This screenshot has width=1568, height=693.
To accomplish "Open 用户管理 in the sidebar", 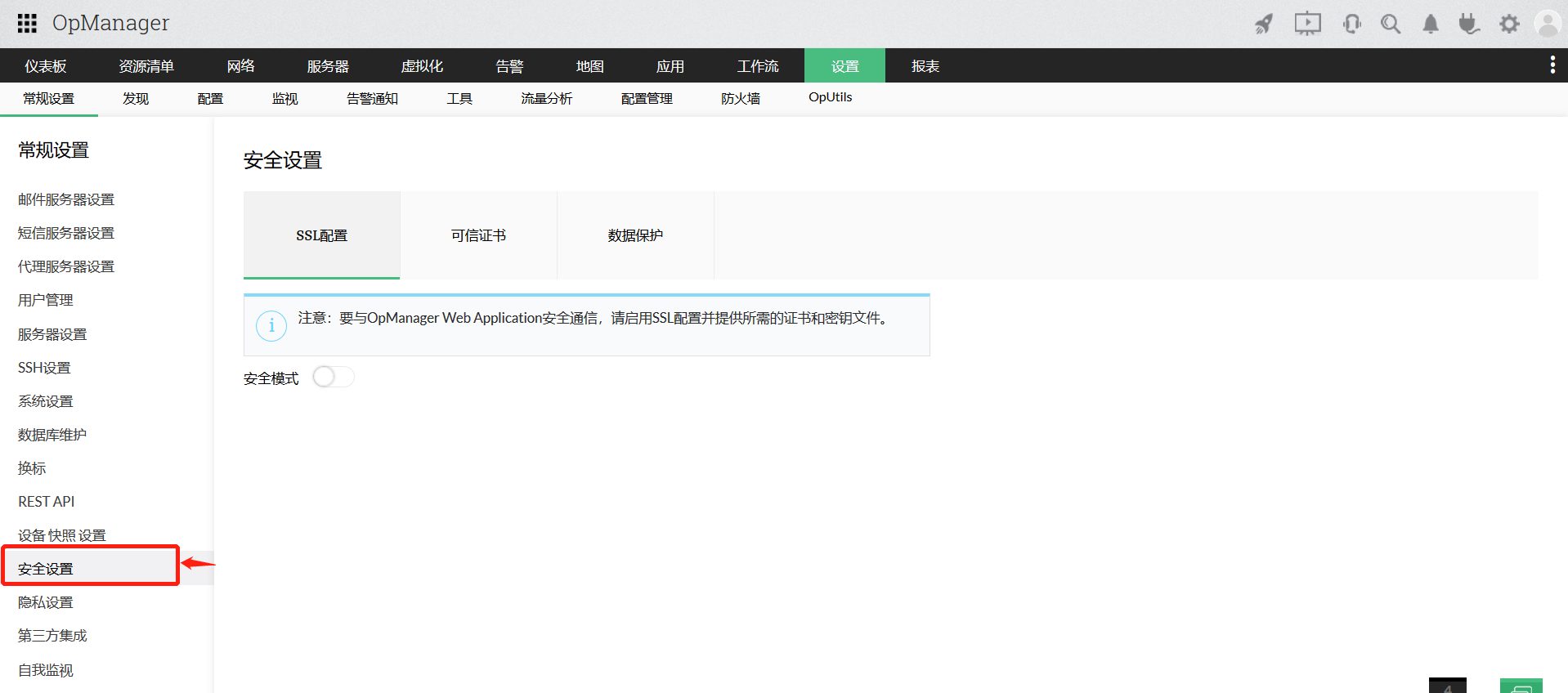I will (46, 301).
